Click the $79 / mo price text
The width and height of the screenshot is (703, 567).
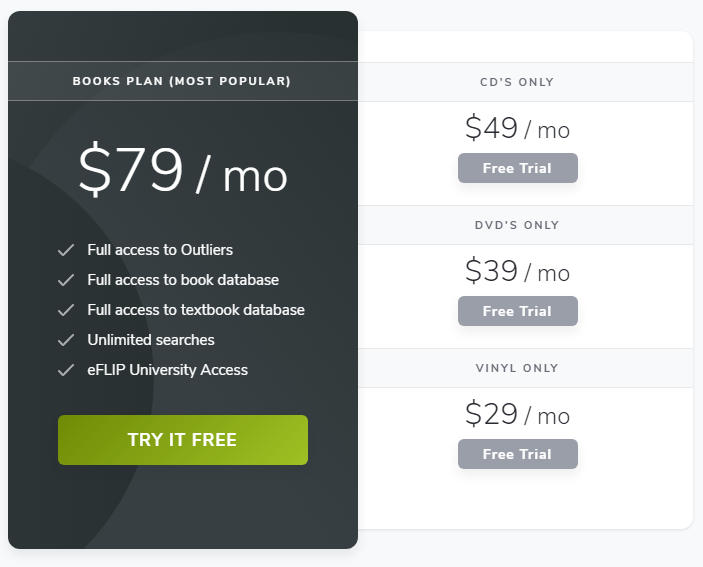[183, 169]
